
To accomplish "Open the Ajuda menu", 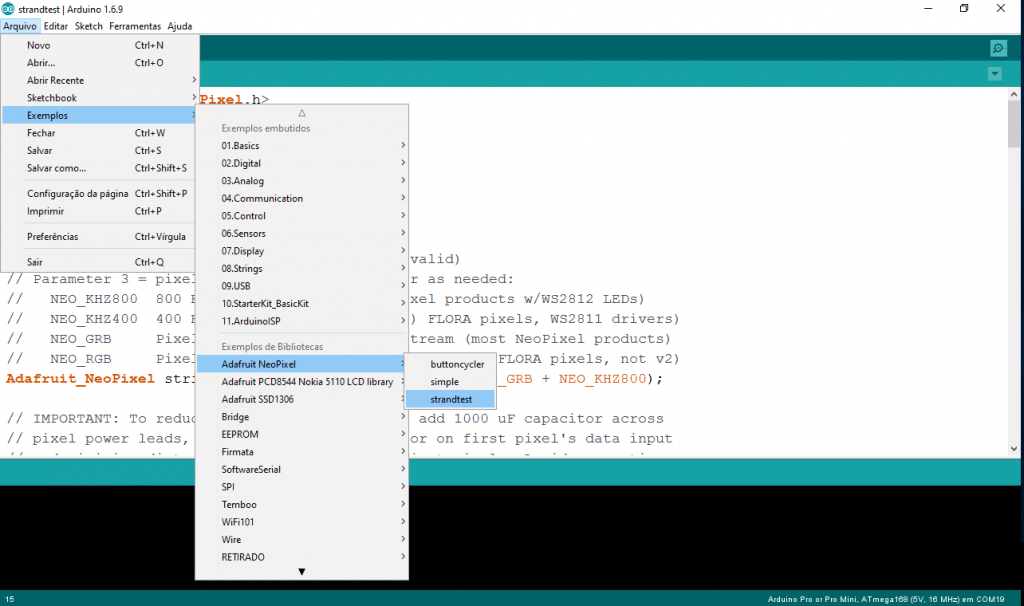I will 180,26.
